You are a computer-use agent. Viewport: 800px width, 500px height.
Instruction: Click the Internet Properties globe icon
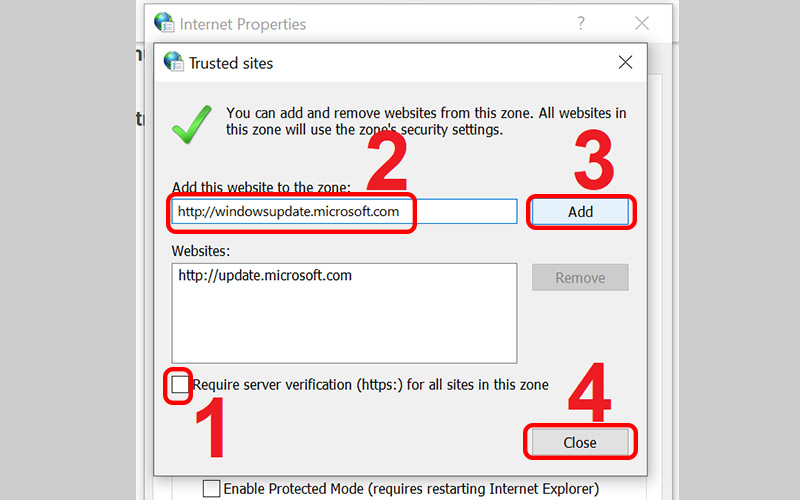(164, 22)
